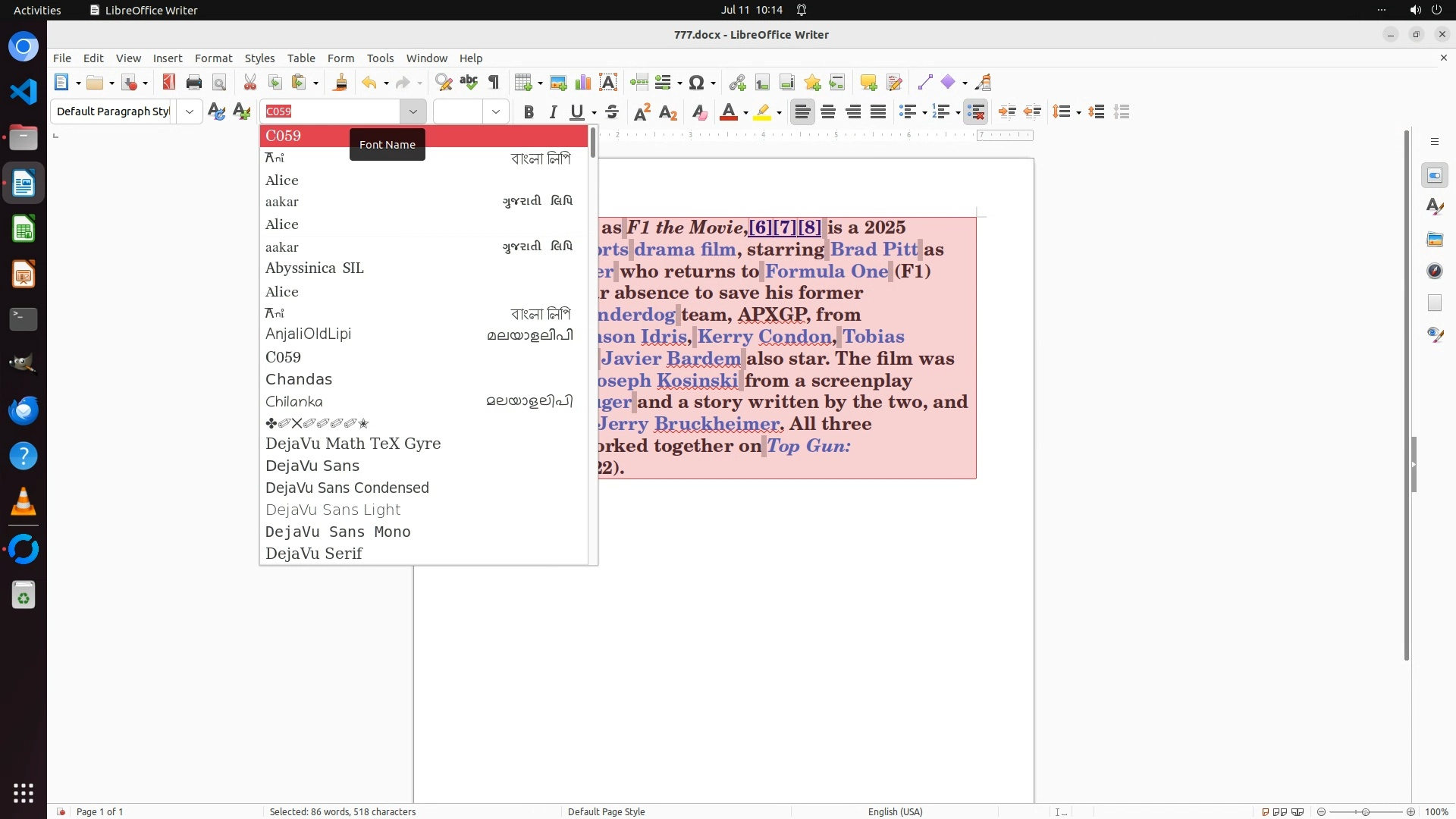Toggle Italic formatting
The image size is (1456, 819).
point(553,112)
